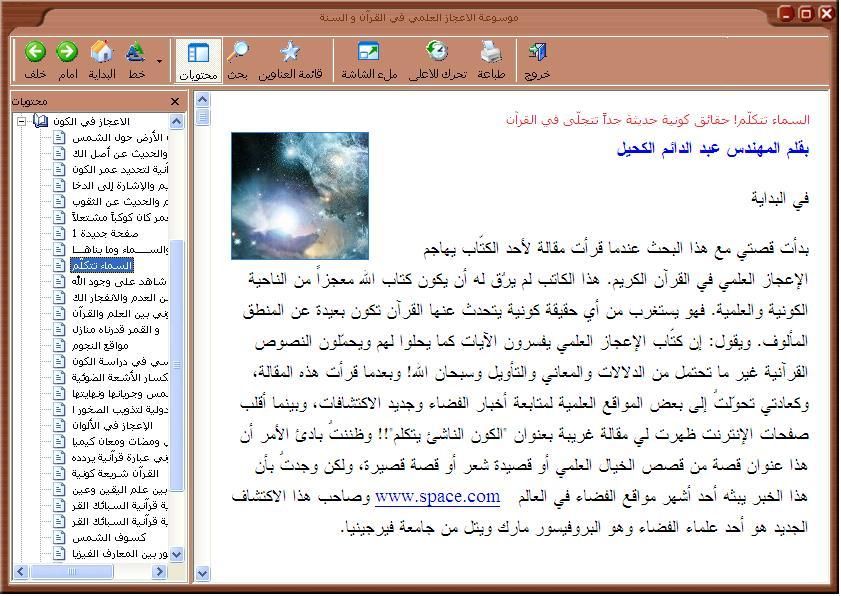
Task: Exit the program with خروج
Action: tap(537, 60)
